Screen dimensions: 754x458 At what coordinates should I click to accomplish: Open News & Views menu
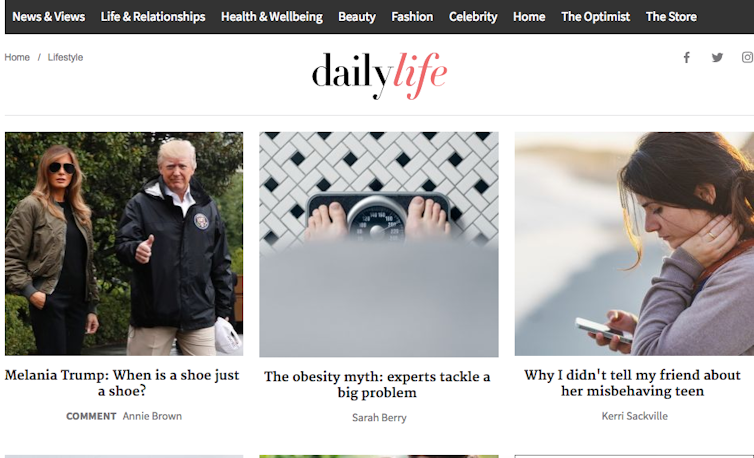click(x=49, y=17)
